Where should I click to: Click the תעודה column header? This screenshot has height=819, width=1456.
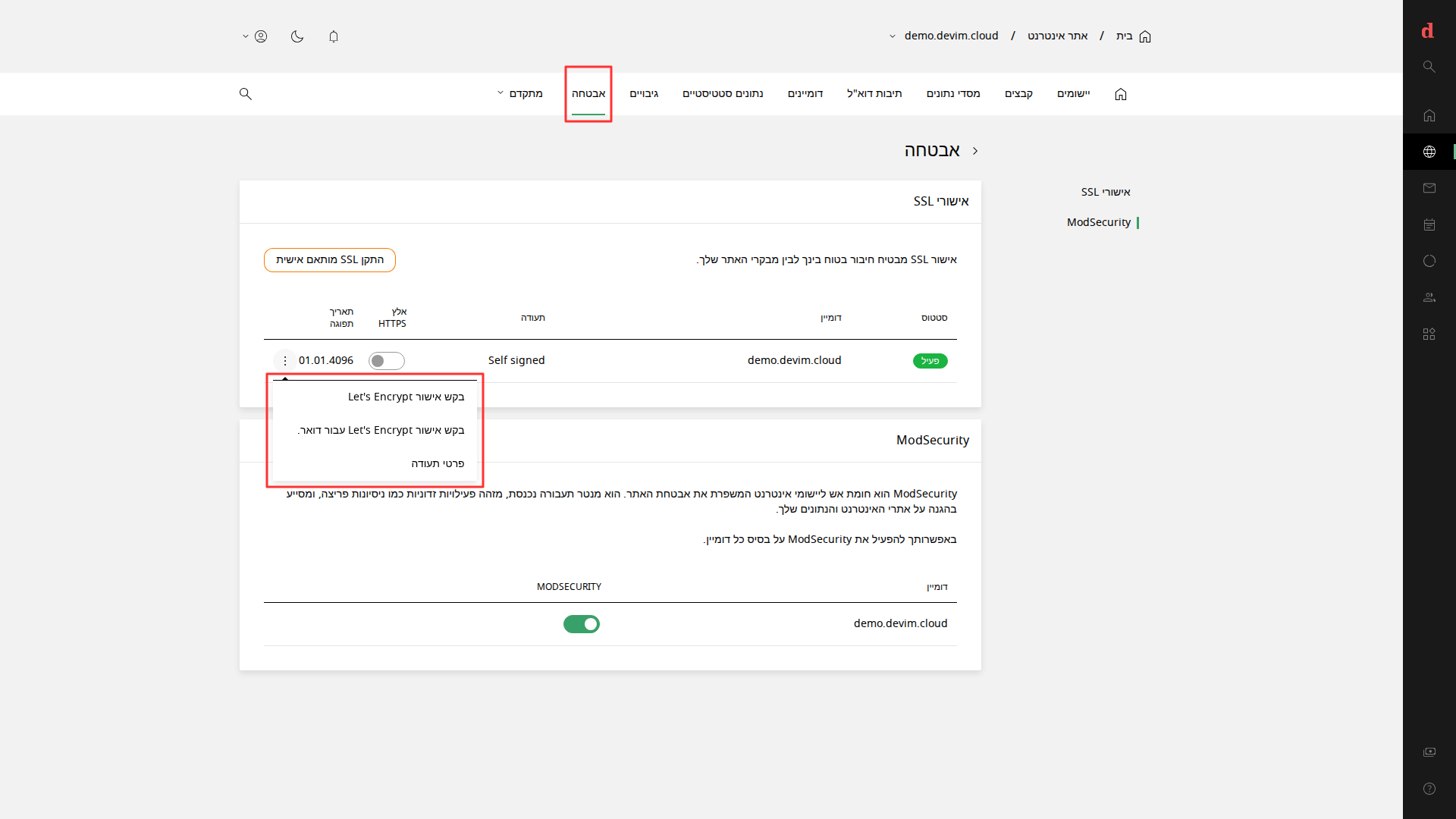coord(533,318)
